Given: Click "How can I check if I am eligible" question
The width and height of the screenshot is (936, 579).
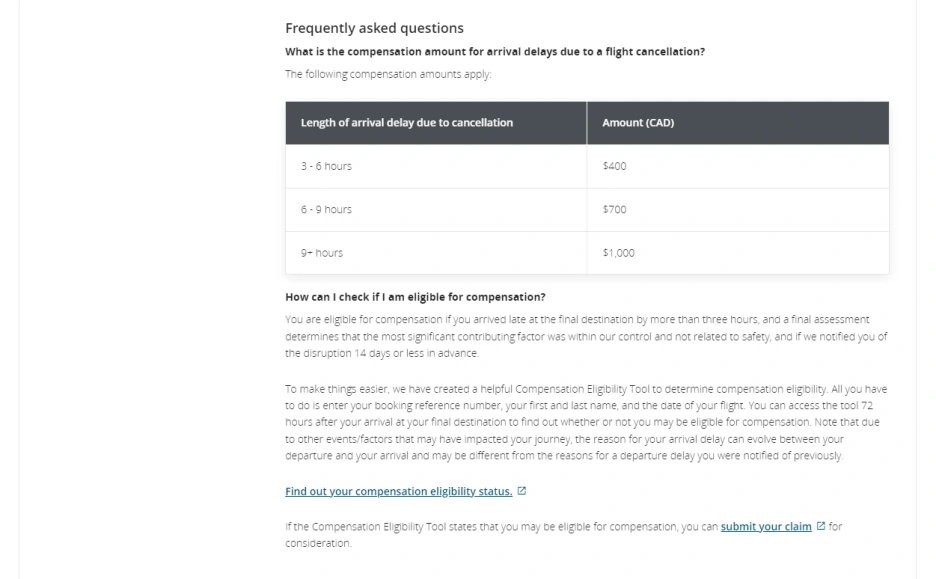Looking at the screenshot, I should click(415, 297).
